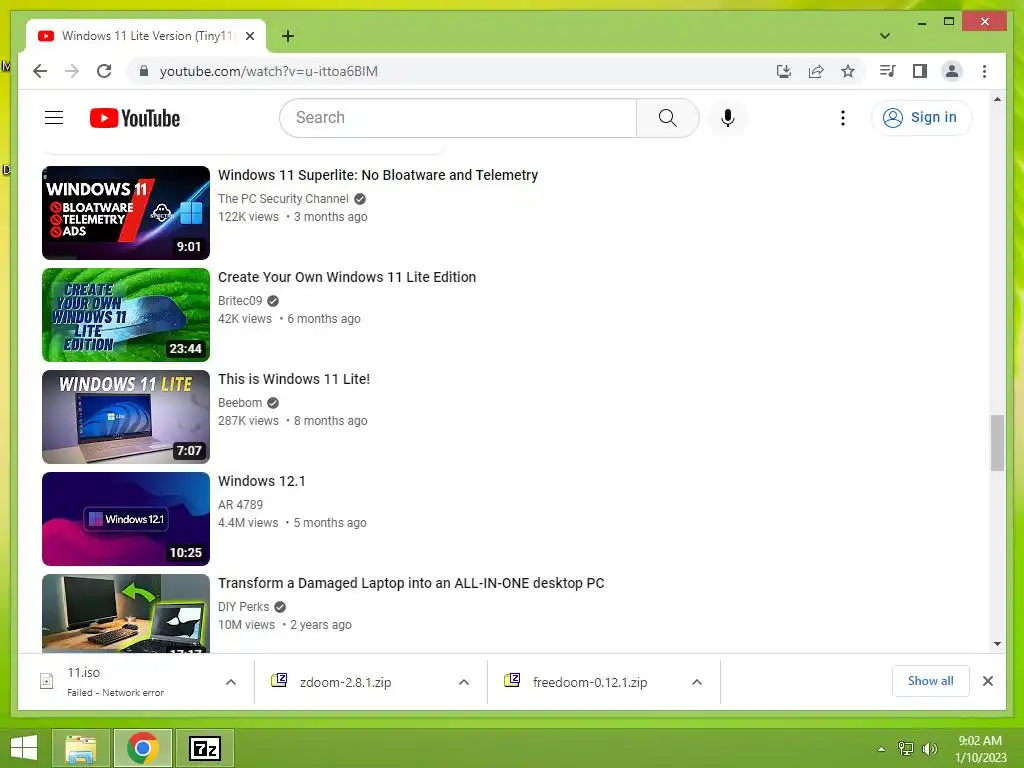The image size is (1024, 768).
Task: Open 7-Zip from taskbar
Action: pyautogui.click(x=205, y=748)
